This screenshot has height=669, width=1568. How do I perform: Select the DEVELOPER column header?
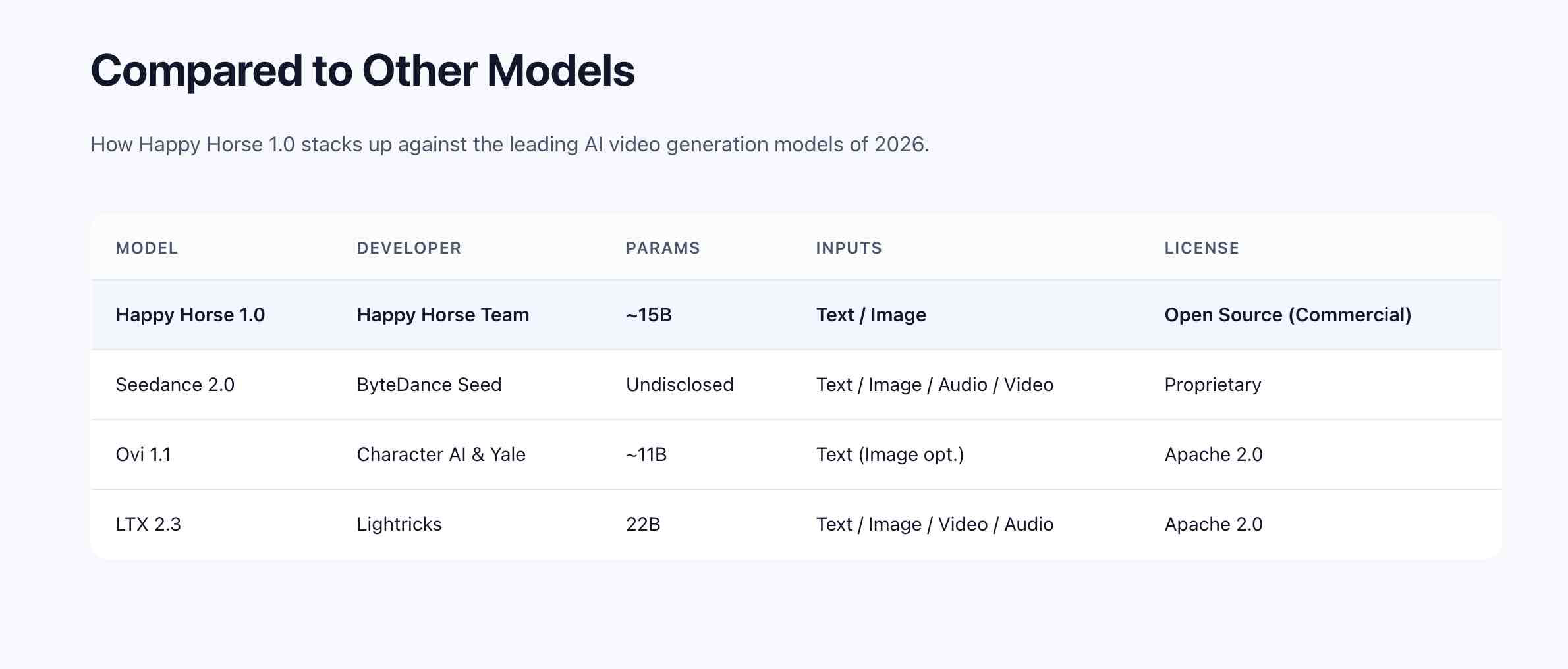coord(408,248)
